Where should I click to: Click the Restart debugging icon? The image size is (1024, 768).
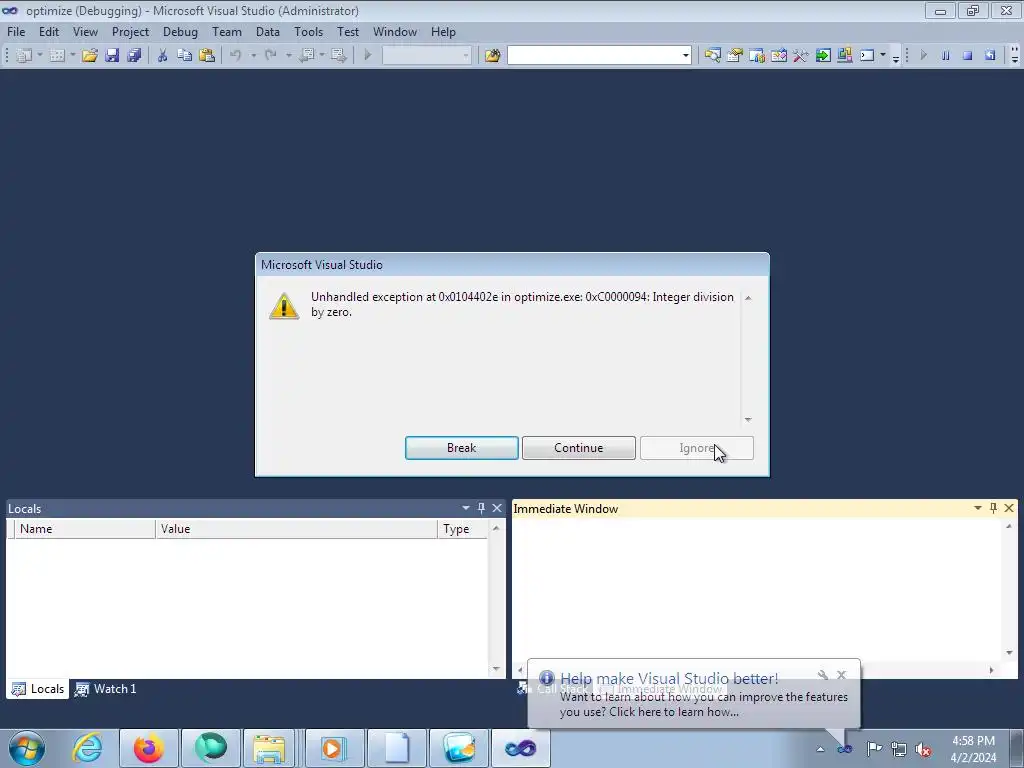click(x=990, y=56)
